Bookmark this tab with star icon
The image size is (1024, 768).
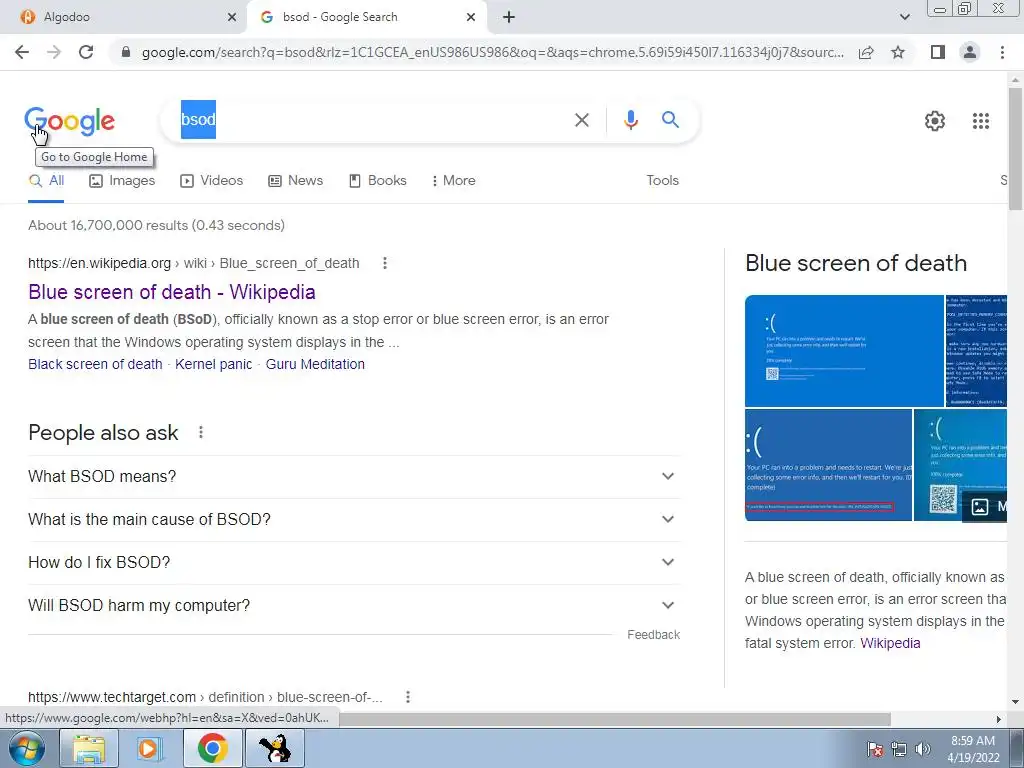click(x=898, y=52)
